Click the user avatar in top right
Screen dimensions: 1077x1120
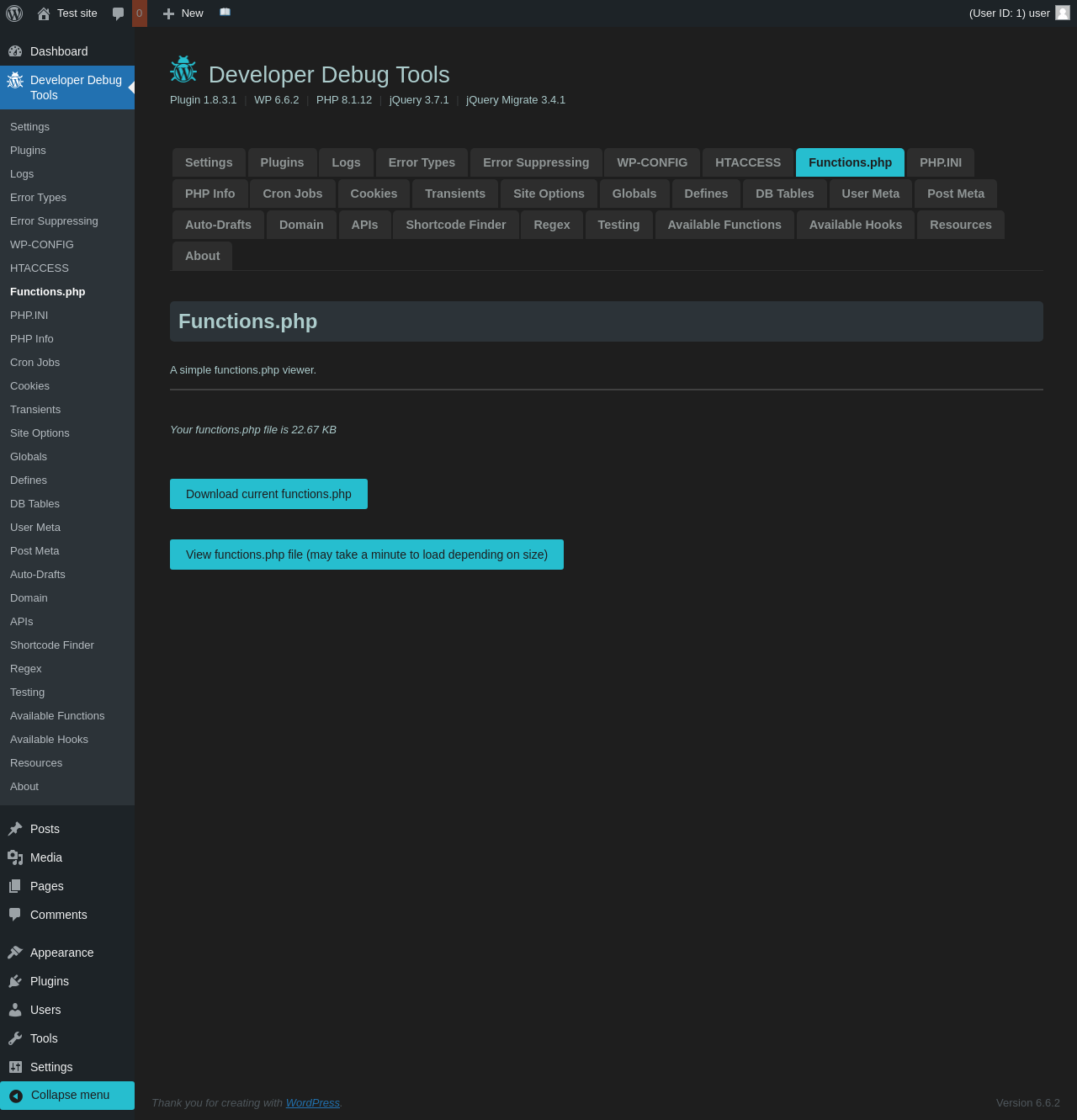click(x=1062, y=13)
